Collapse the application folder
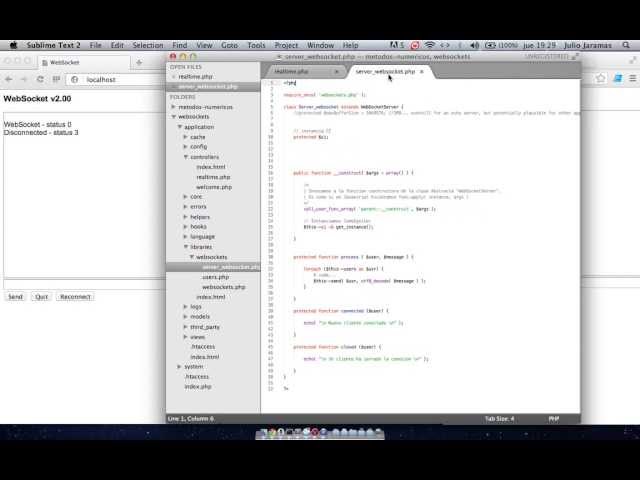The image size is (640, 480). (180, 127)
